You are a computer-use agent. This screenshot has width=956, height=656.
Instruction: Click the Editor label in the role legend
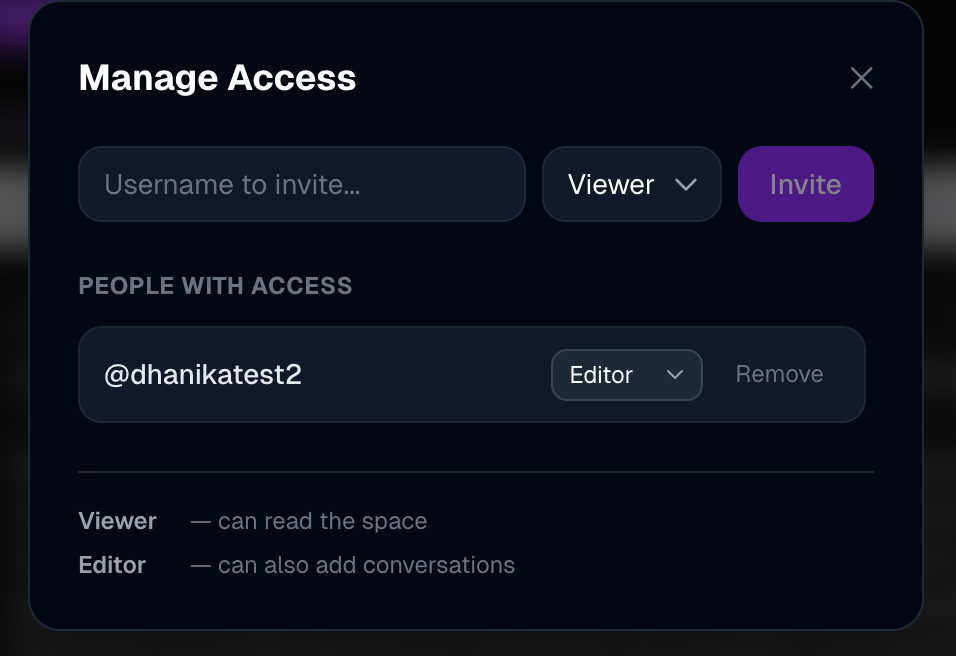coord(112,565)
